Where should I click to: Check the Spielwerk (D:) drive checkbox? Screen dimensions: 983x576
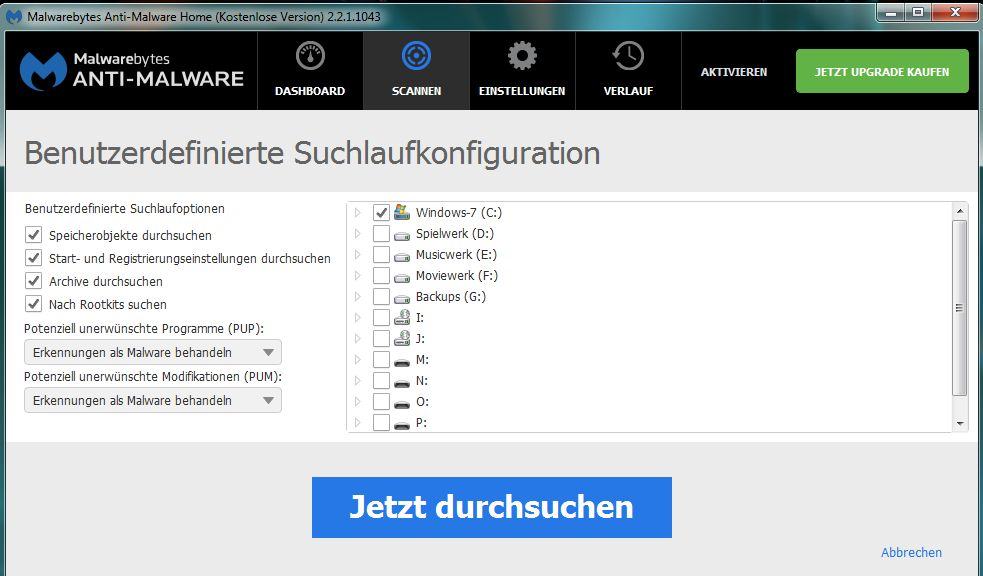click(x=381, y=234)
